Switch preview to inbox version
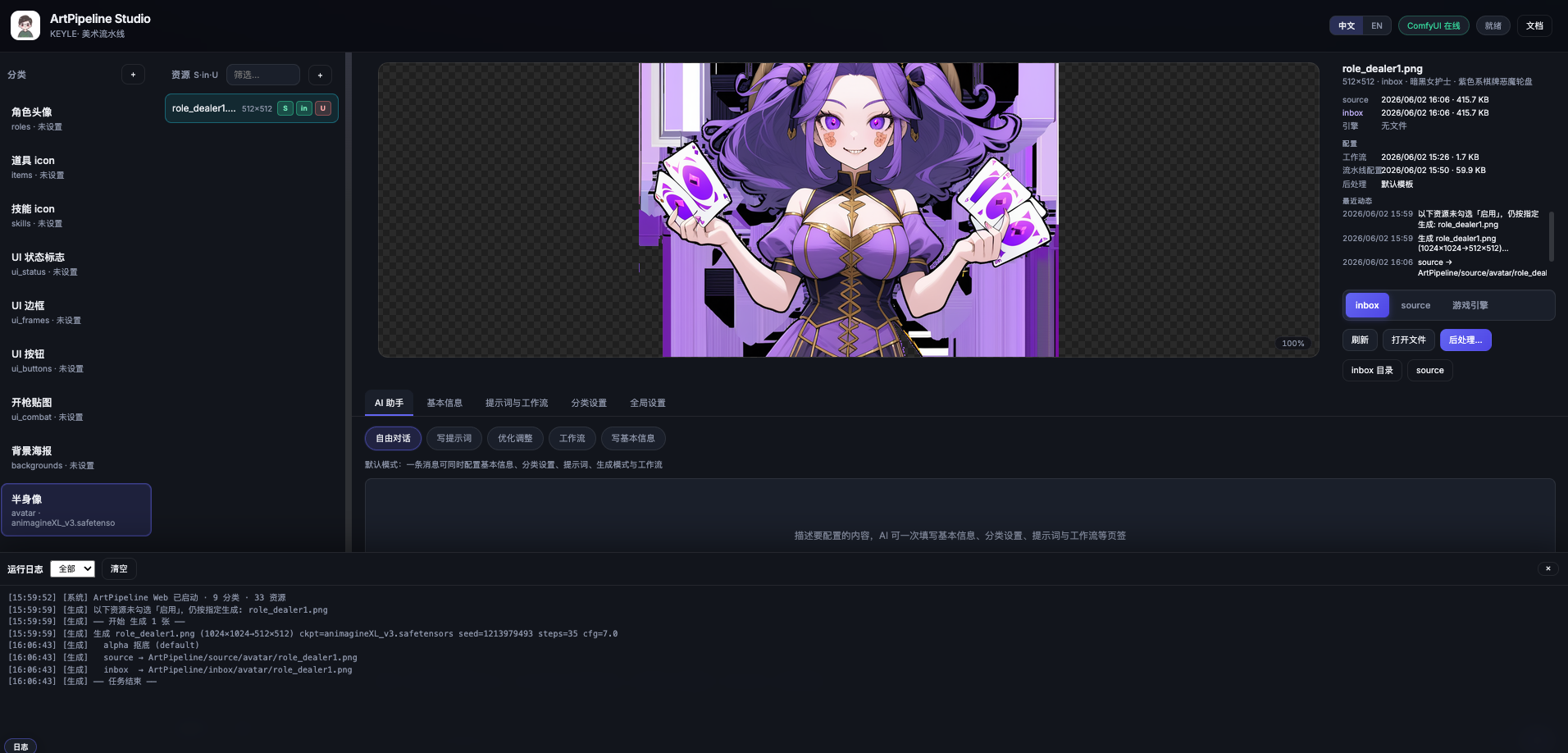1568x753 pixels. [x=1367, y=305]
